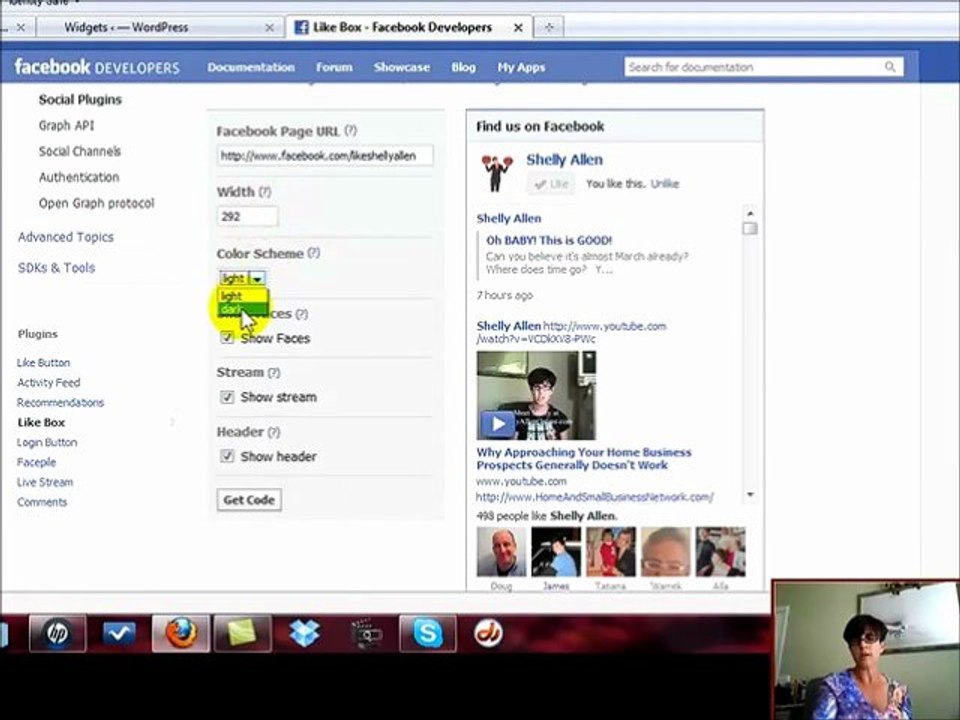The image size is (960, 720).
Task: Go to Open Graph protocol in sidebar
Action: 96,203
